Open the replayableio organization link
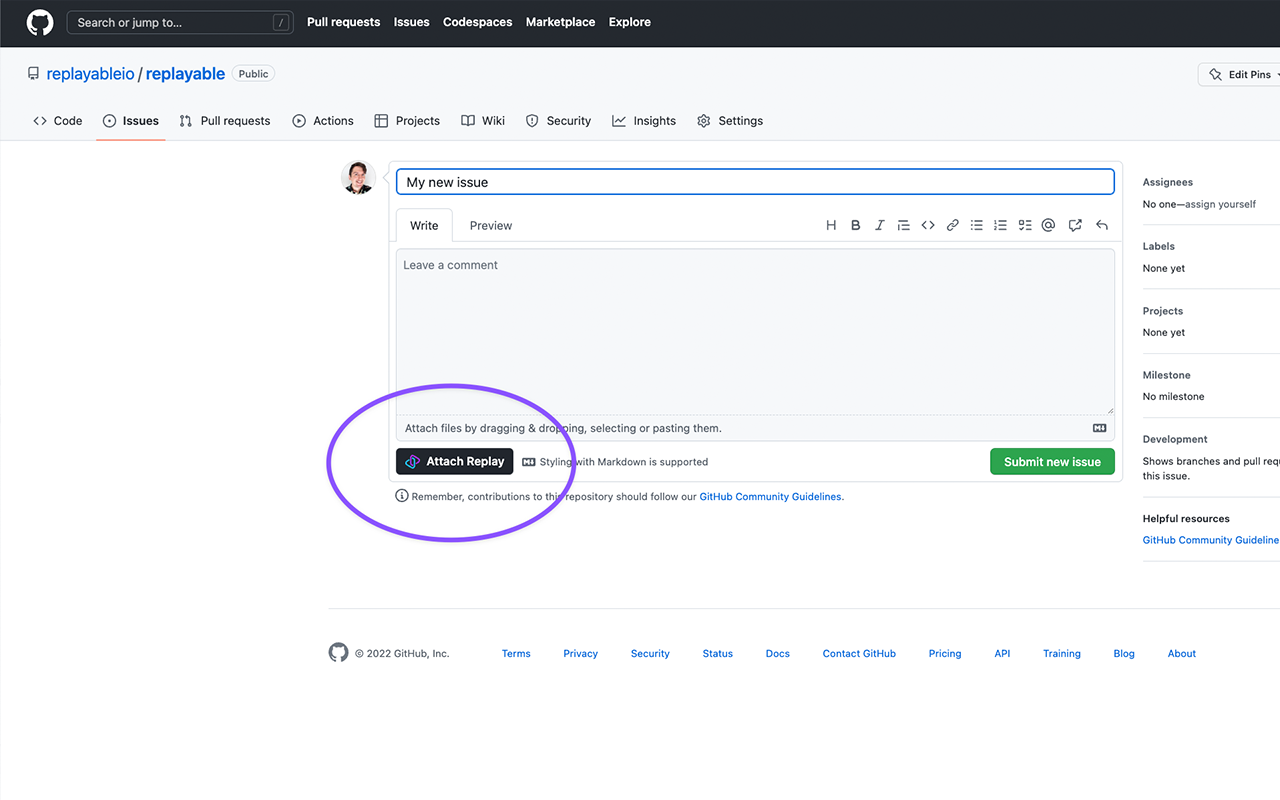The width and height of the screenshot is (1280, 800). click(x=91, y=74)
